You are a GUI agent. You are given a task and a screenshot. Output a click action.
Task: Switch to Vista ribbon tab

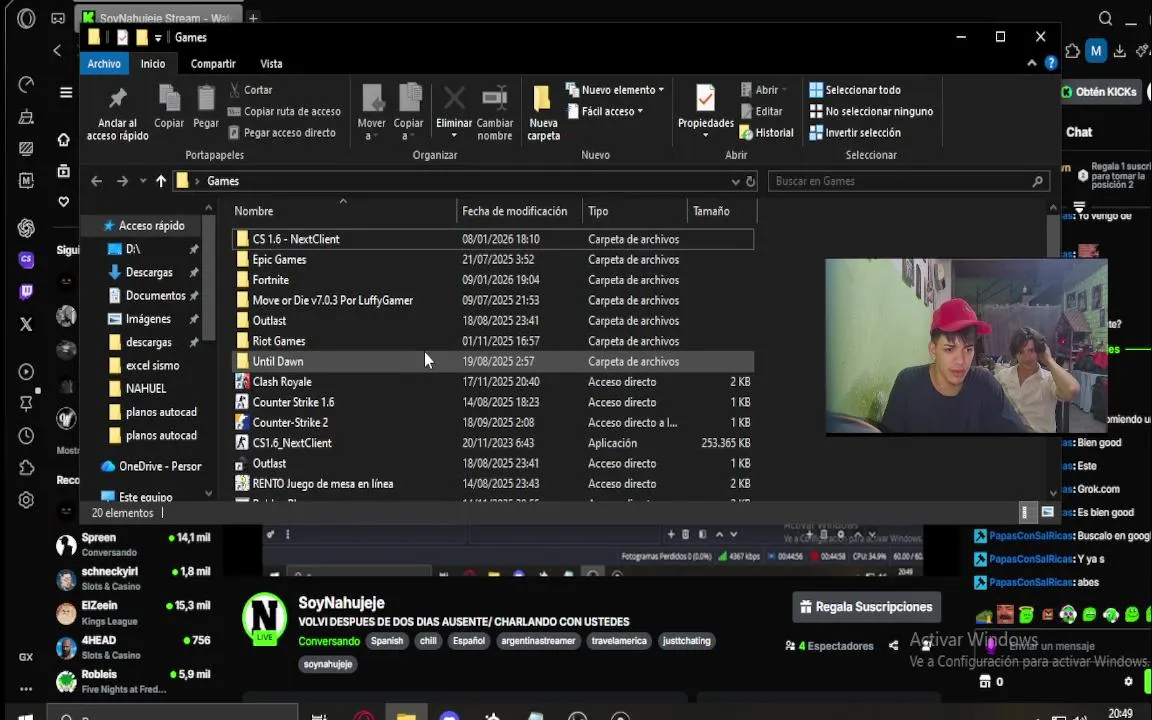[271, 64]
